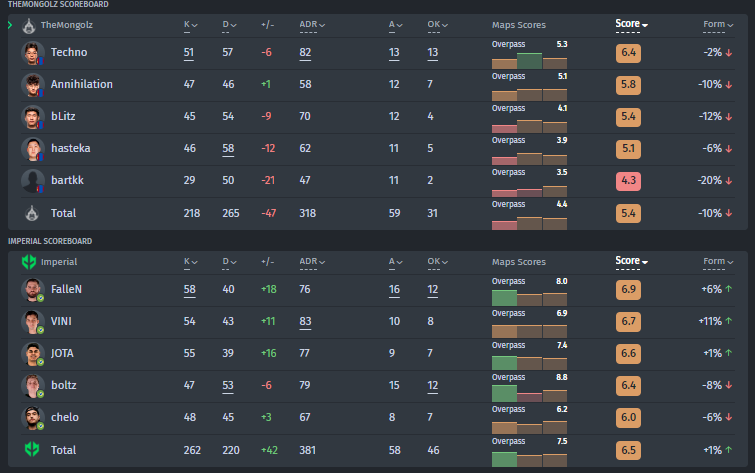Click boltz's player avatar

click(30, 386)
